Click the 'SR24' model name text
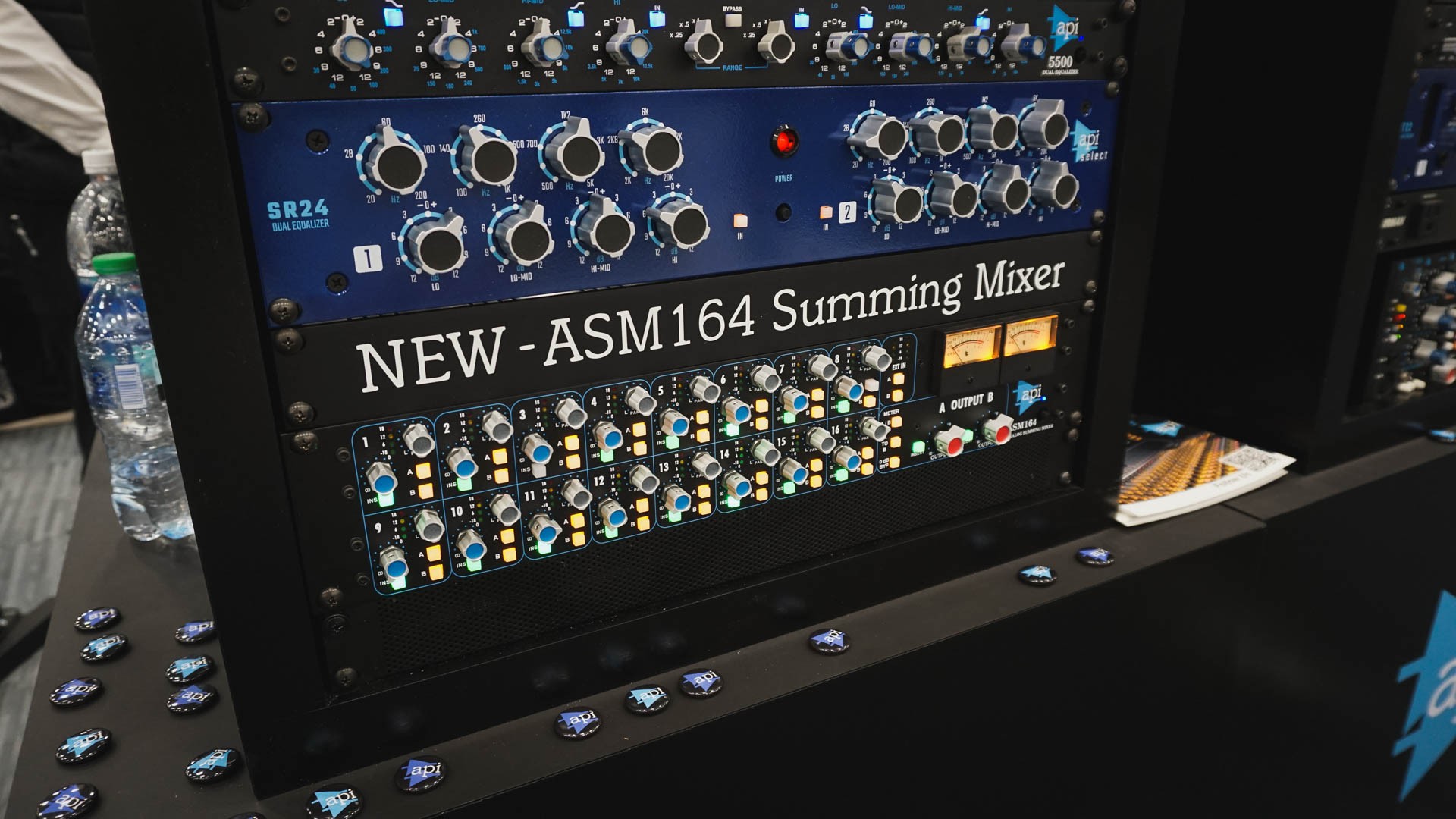The image size is (1456, 819). click(x=298, y=209)
